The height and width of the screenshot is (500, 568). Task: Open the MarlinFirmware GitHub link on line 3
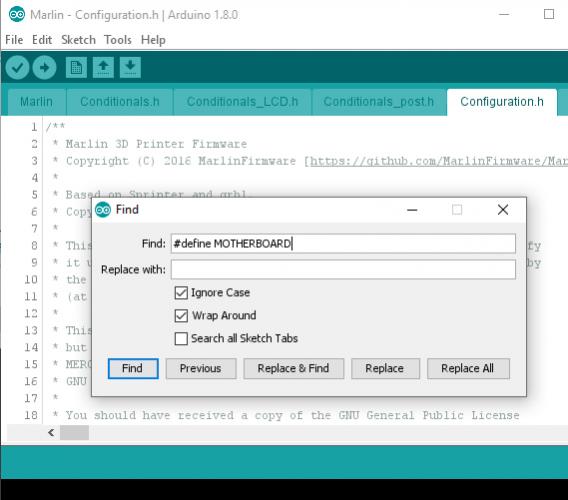[439, 161]
